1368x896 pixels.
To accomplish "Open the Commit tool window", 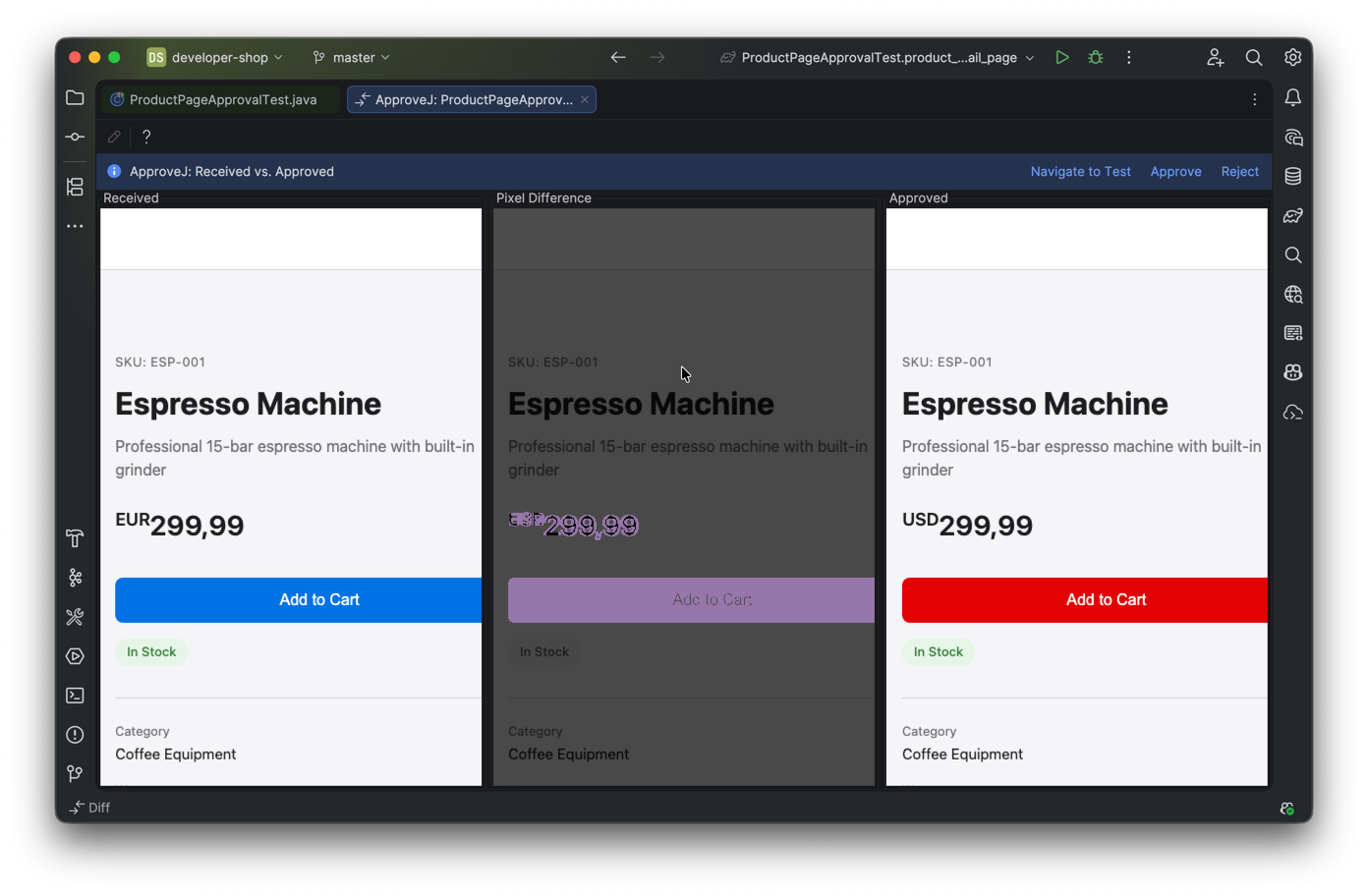I will point(75,137).
